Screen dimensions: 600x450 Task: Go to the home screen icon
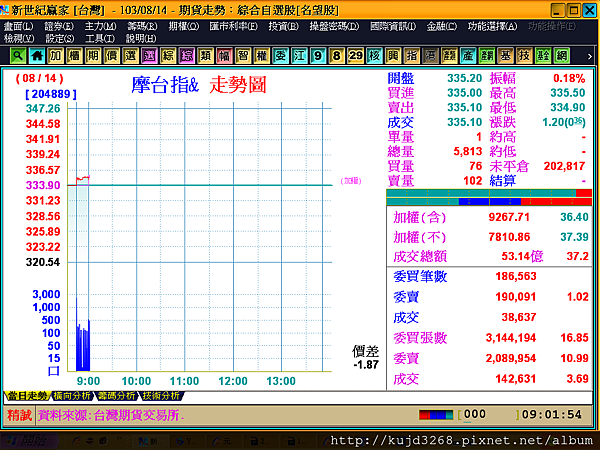click(x=37, y=56)
